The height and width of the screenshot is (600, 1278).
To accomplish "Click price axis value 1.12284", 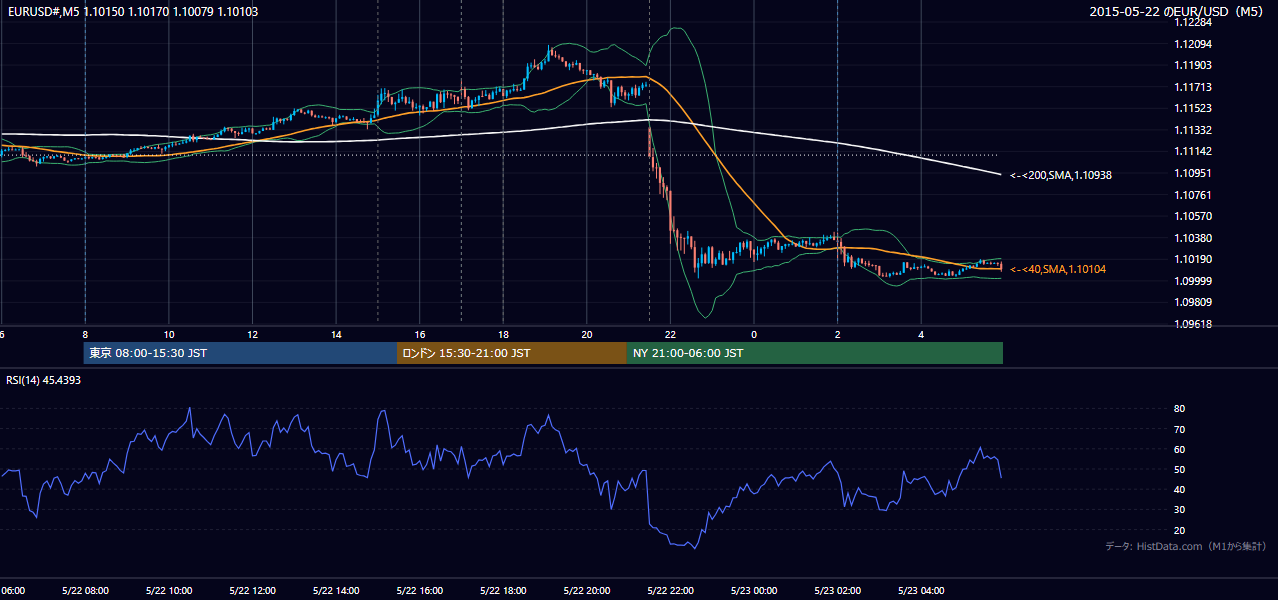I will pyautogui.click(x=1194, y=22).
